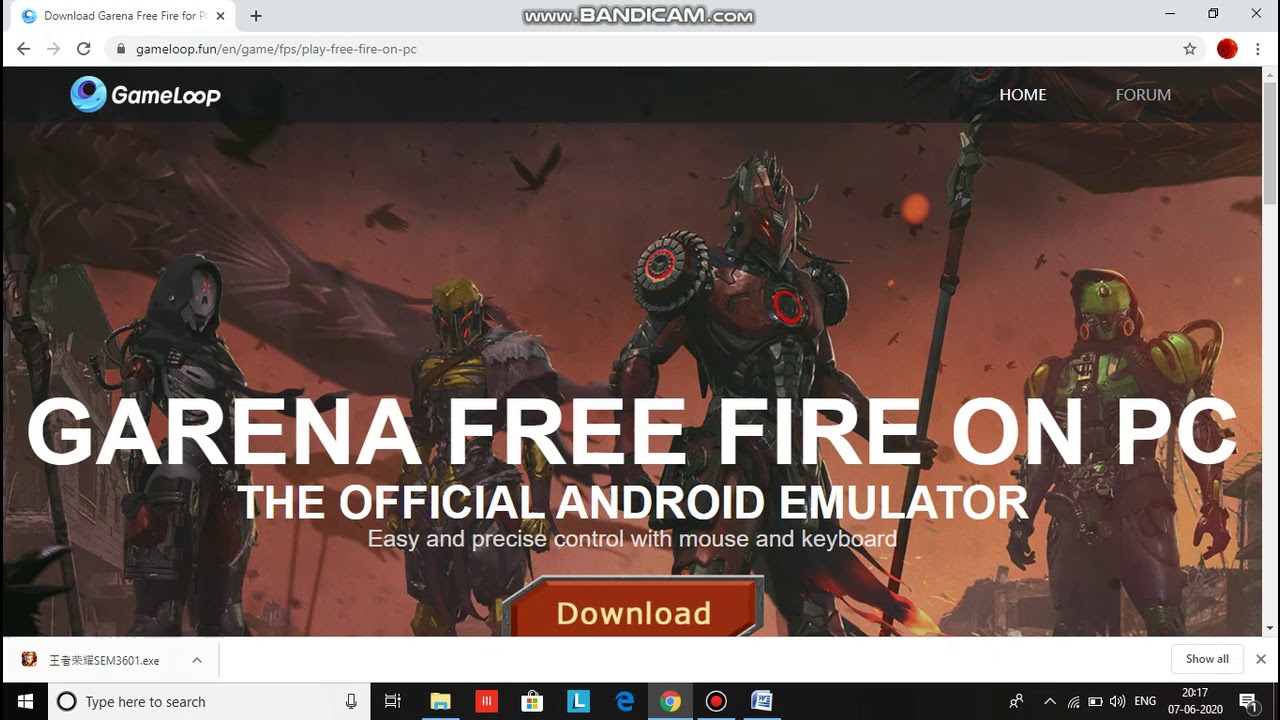Image resolution: width=1280 pixels, height=720 pixels.
Task: Click the Cortana circle icon
Action: [67, 702]
